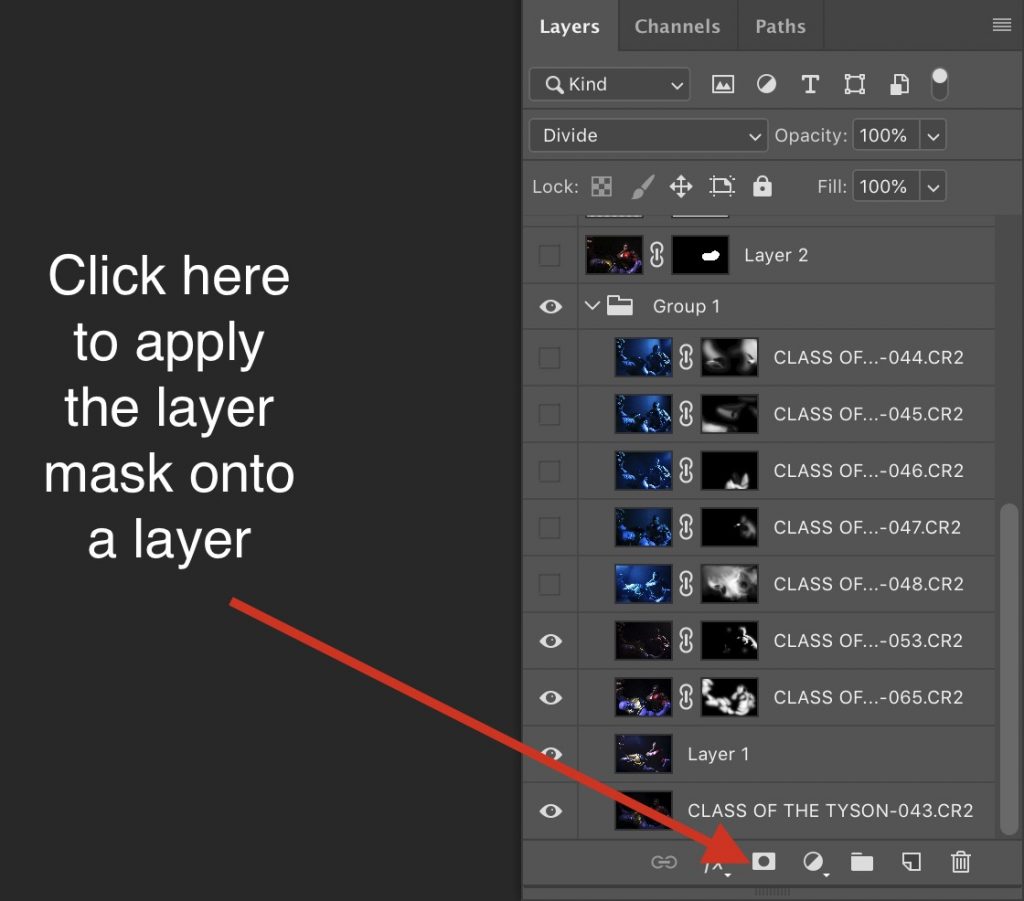
Task: Select layer name 'Layer 2'
Action: click(x=776, y=255)
